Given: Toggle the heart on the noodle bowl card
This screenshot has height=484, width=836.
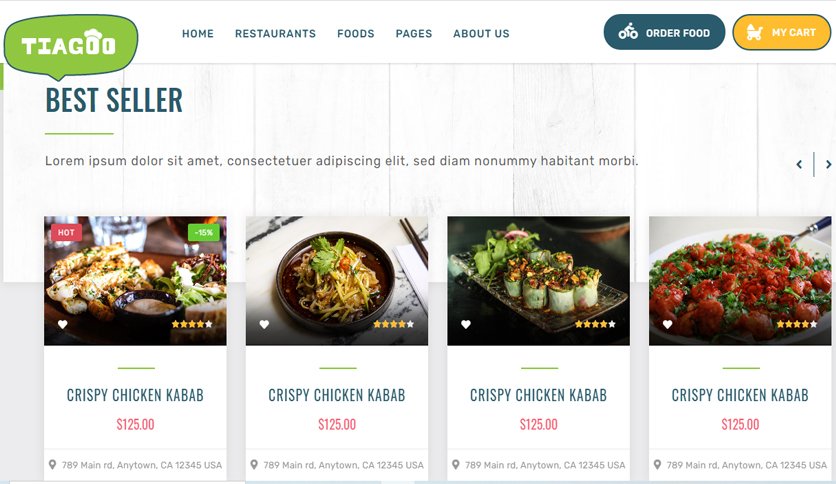Looking at the screenshot, I should tap(264, 324).
